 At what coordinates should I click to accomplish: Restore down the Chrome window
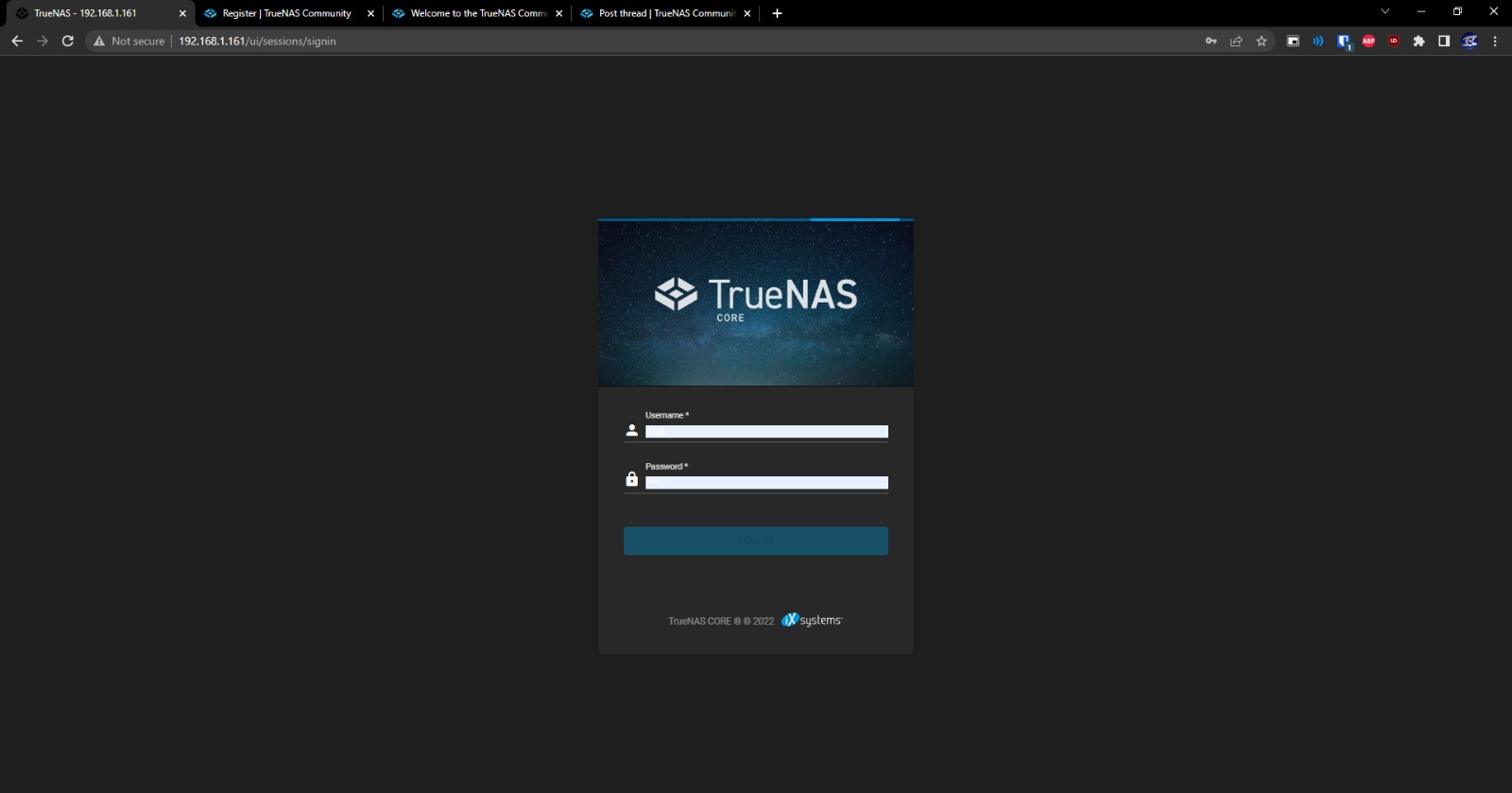point(1457,11)
